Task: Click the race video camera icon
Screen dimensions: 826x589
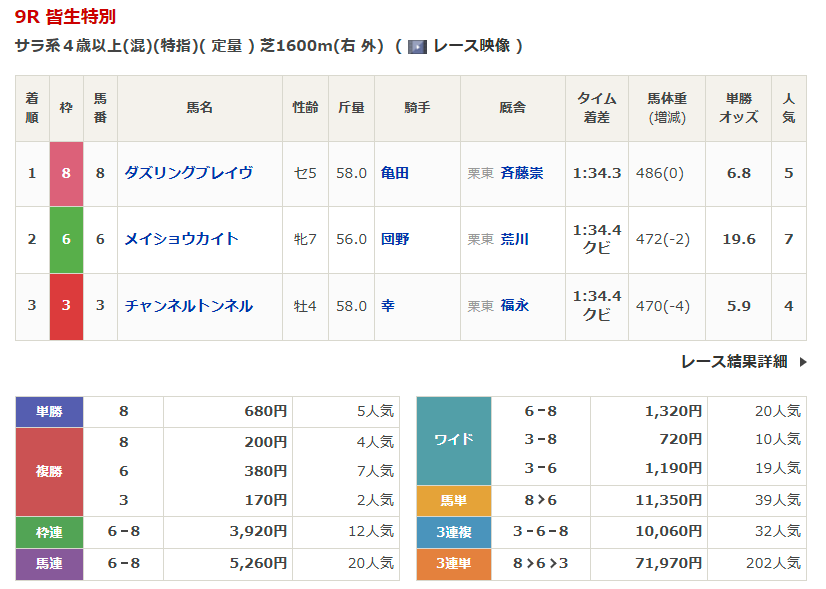Action: click(417, 46)
